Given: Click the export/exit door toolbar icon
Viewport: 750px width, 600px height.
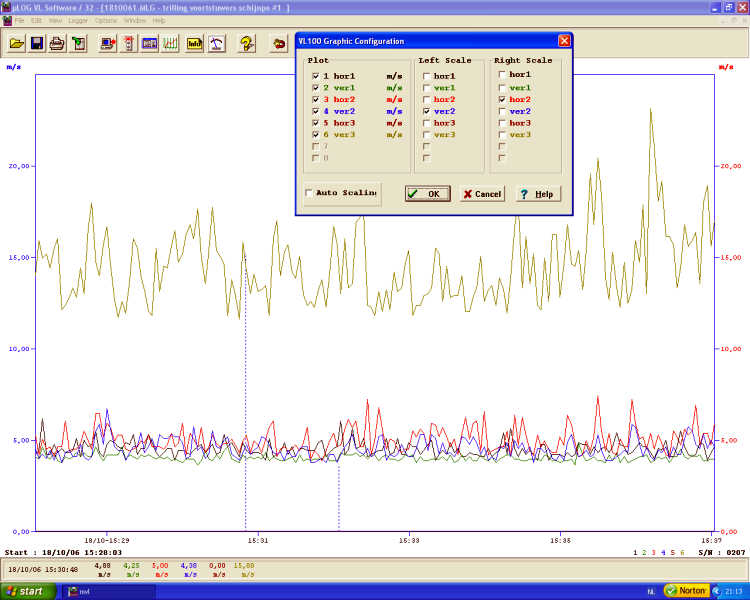Looking at the screenshot, I should pyautogui.click(x=78, y=44).
